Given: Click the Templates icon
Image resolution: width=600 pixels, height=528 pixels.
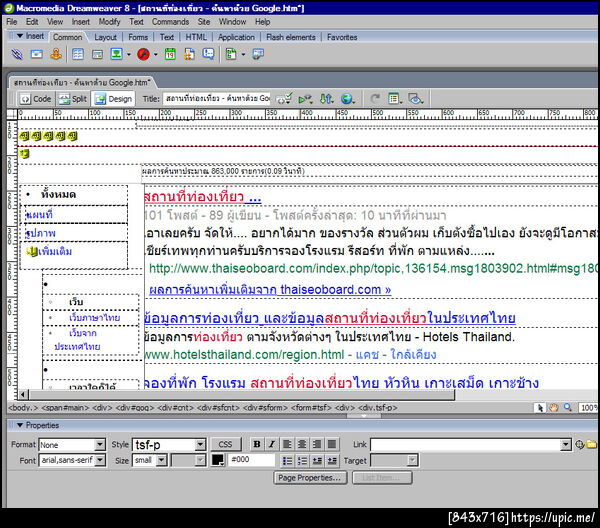Looking at the screenshot, I should pyautogui.click(x=231, y=54).
